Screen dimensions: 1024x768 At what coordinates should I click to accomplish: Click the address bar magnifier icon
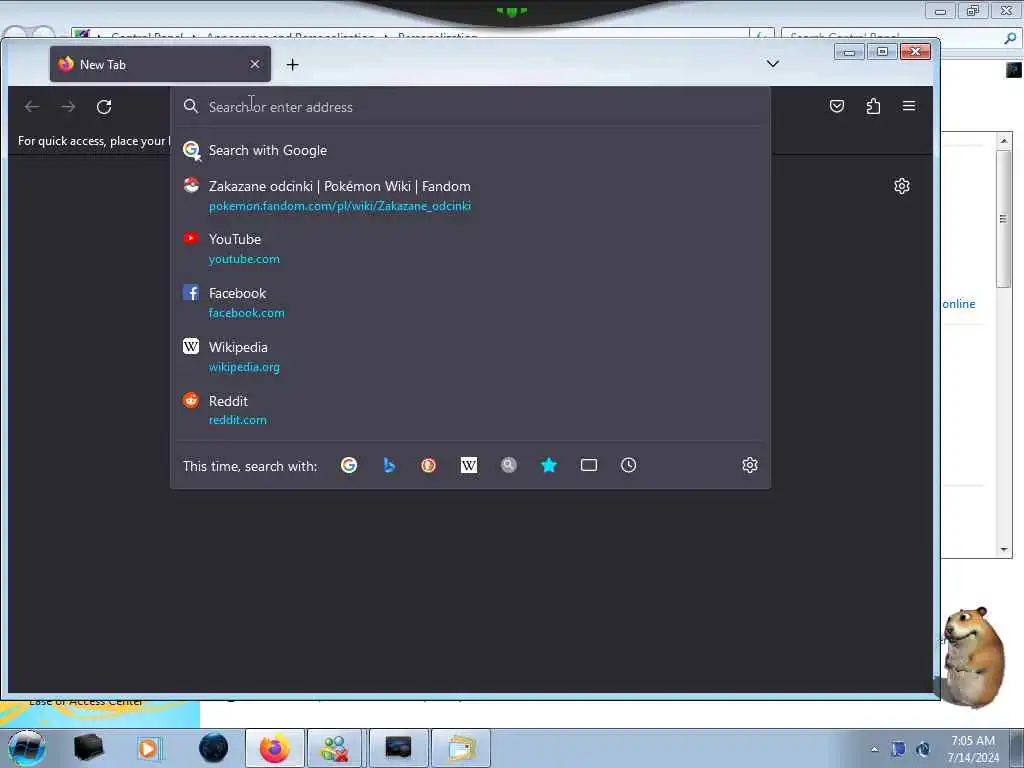[x=191, y=106]
